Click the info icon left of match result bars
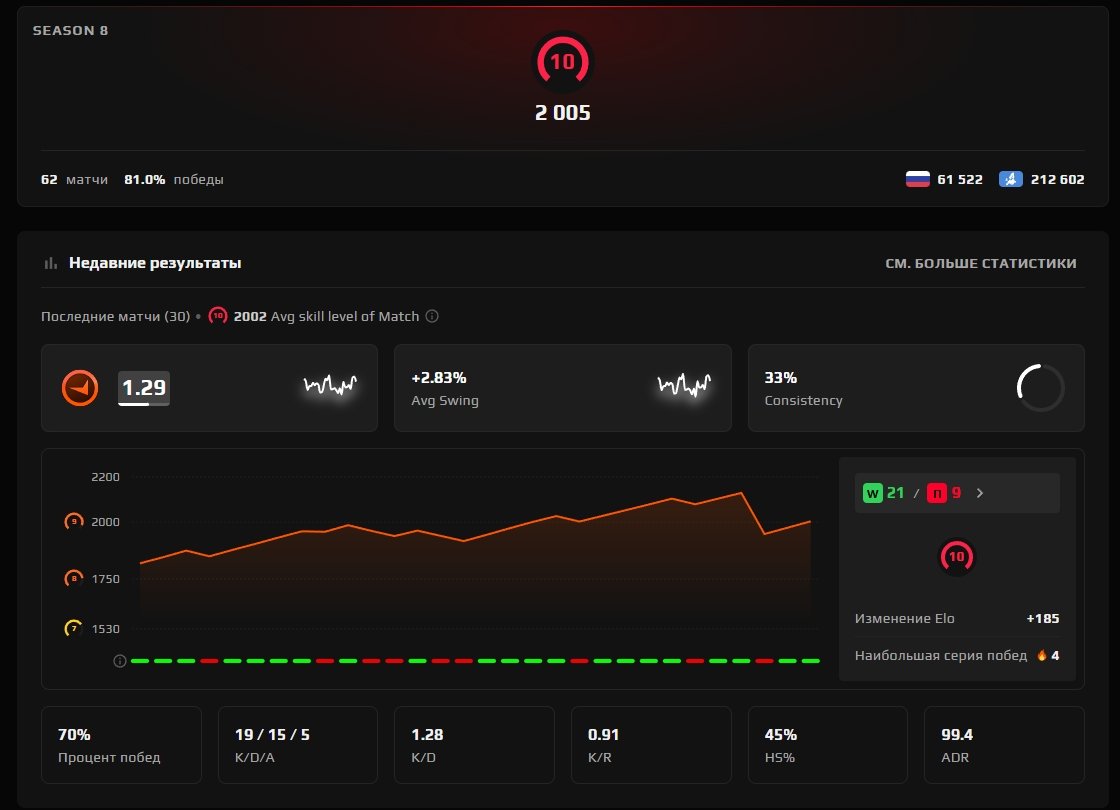 click(x=120, y=661)
